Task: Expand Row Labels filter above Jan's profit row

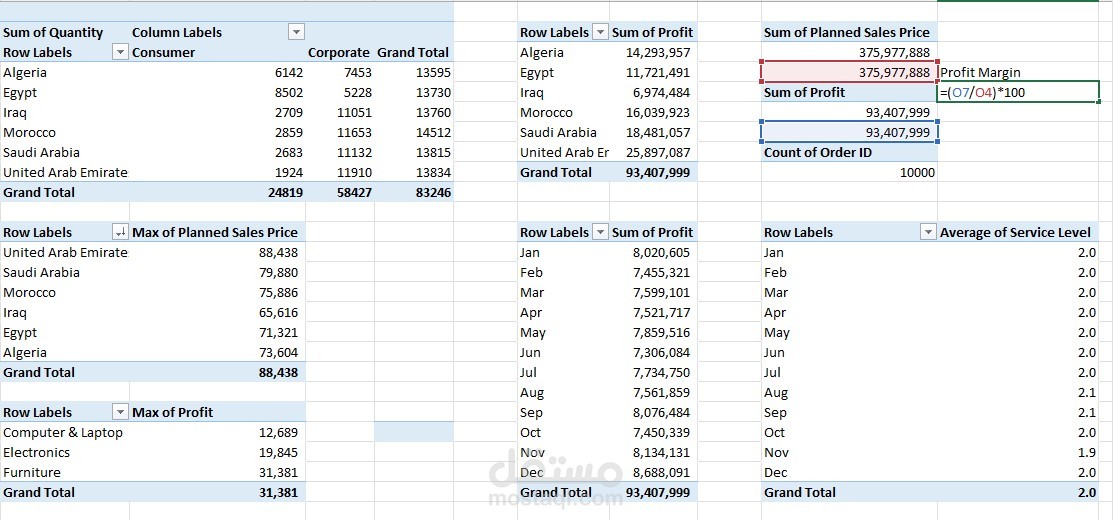Action: point(600,232)
